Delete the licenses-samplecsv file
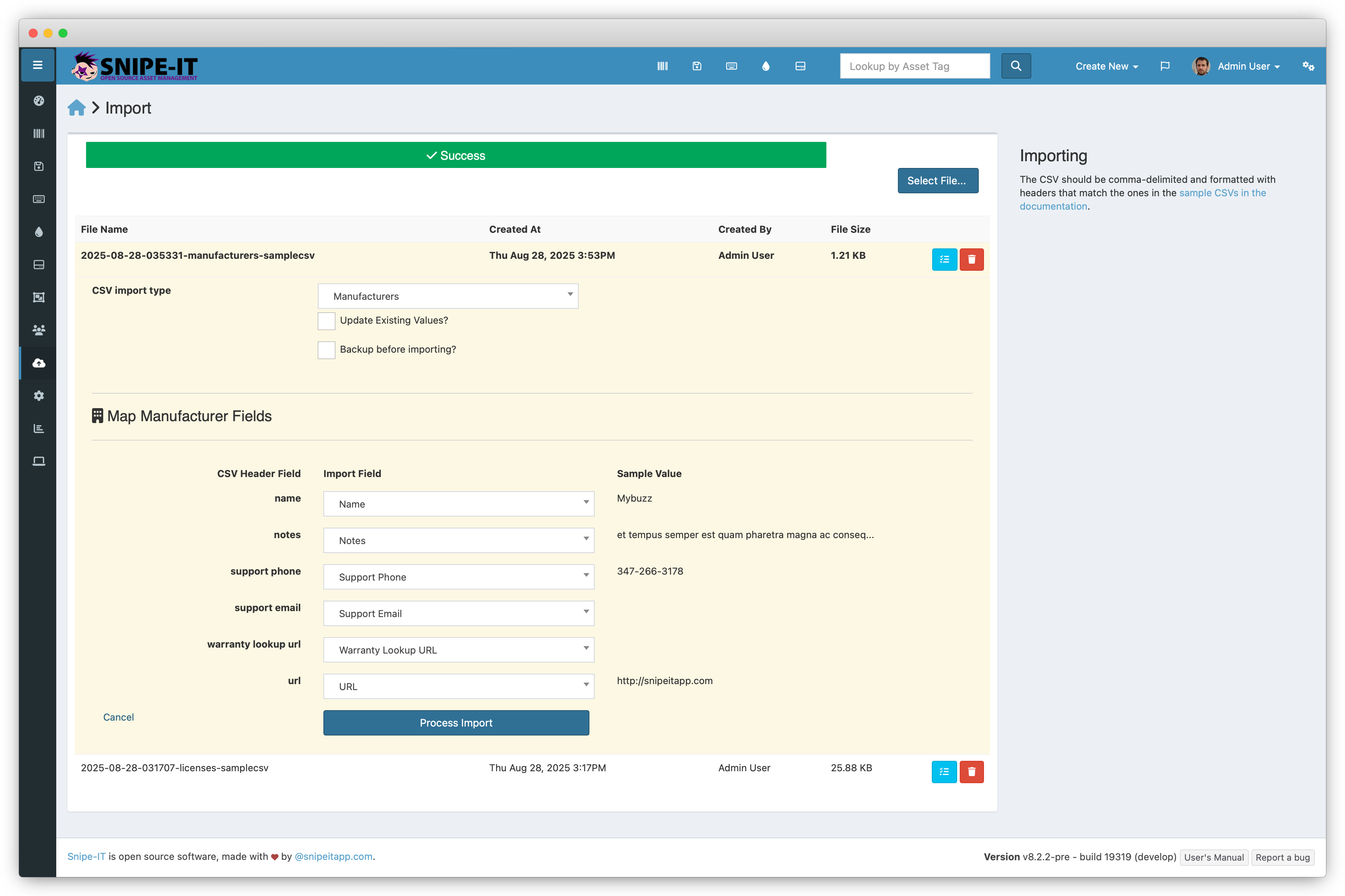The width and height of the screenshot is (1345, 896). pyautogui.click(x=971, y=772)
